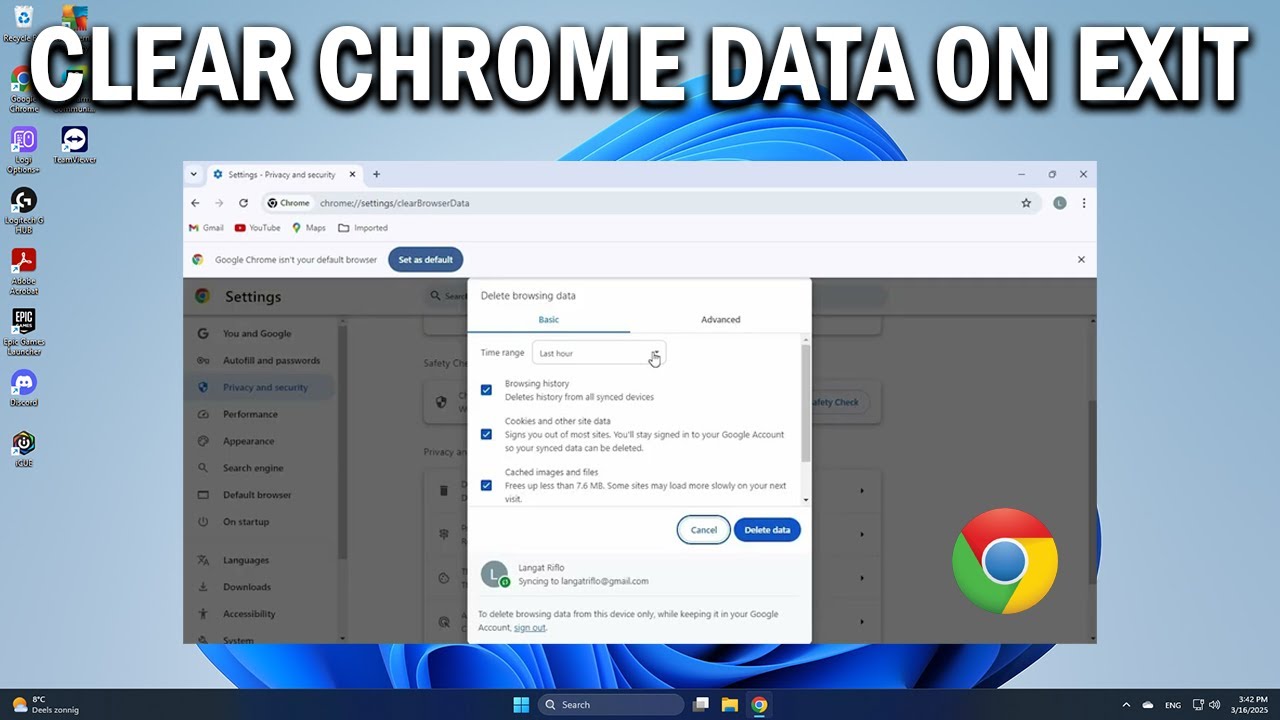Open Performance settings
The height and width of the screenshot is (720, 1280).
pyautogui.click(x=250, y=415)
